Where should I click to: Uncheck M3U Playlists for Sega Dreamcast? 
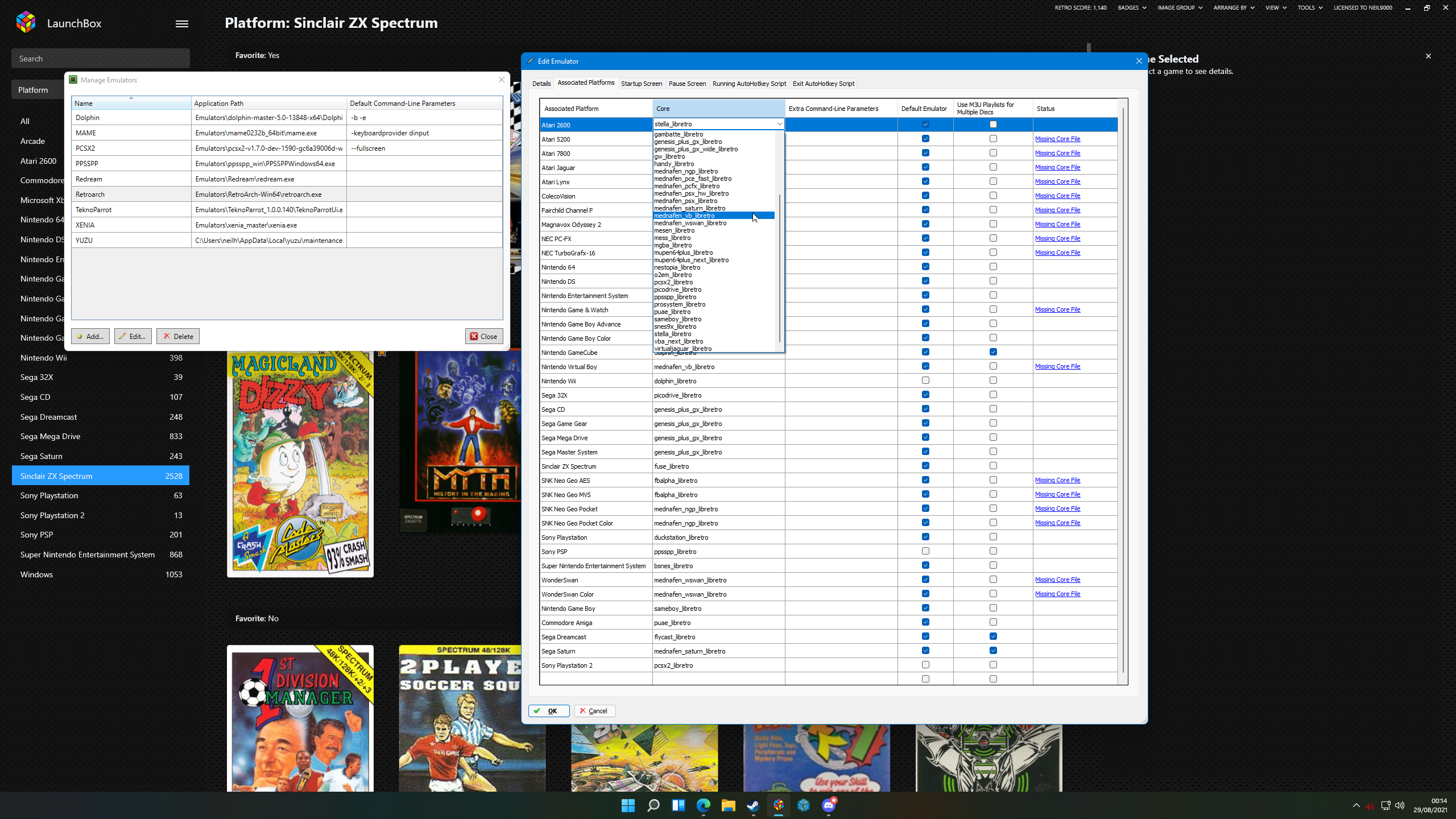tap(993, 636)
